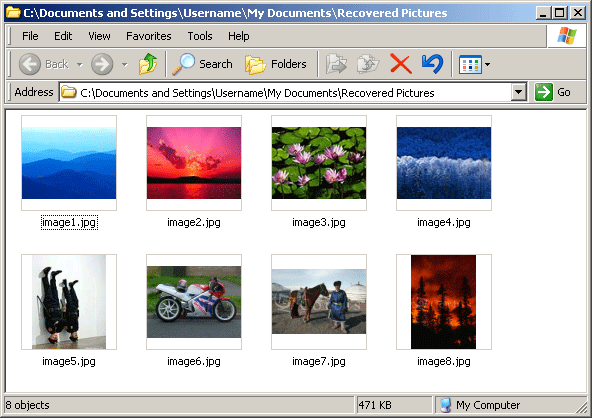Expand the Forward history dropdown arrow
The width and height of the screenshot is (592, 419).
[125, 65]
